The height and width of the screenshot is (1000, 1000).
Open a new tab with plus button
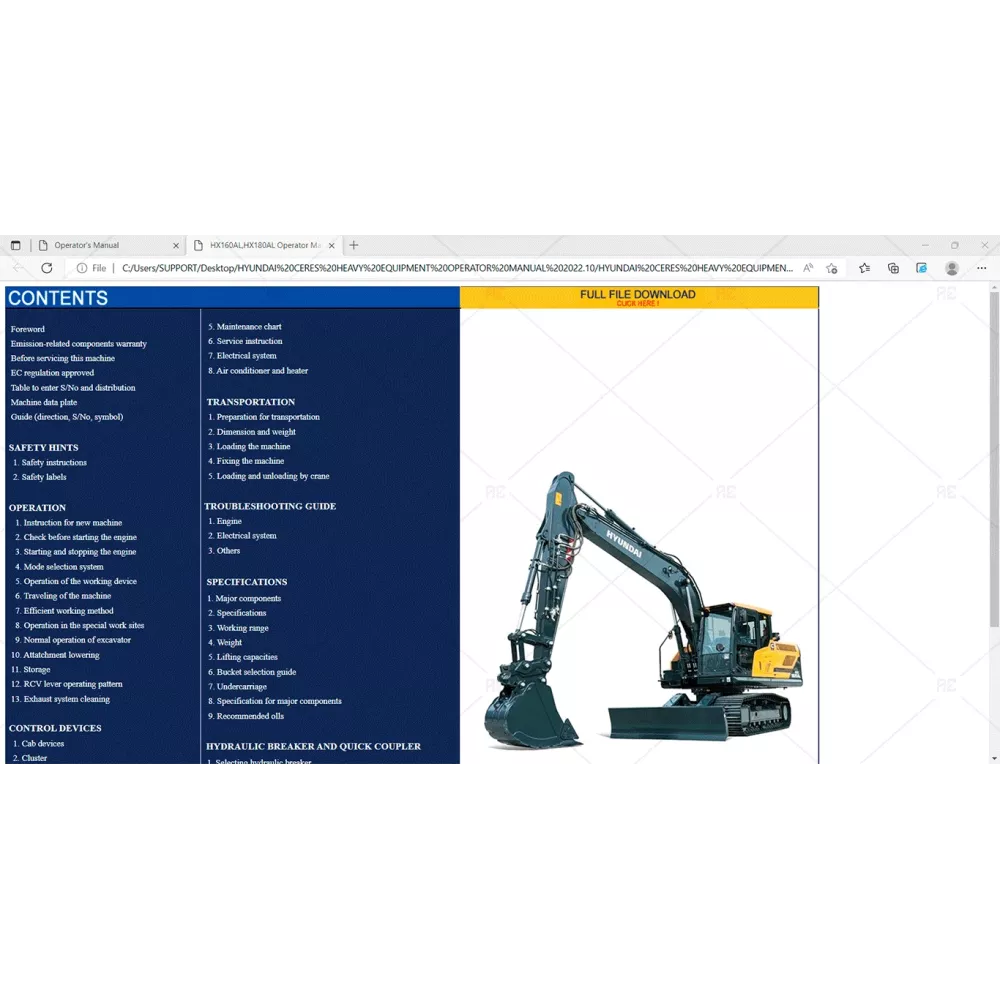(x=354, y=245)
